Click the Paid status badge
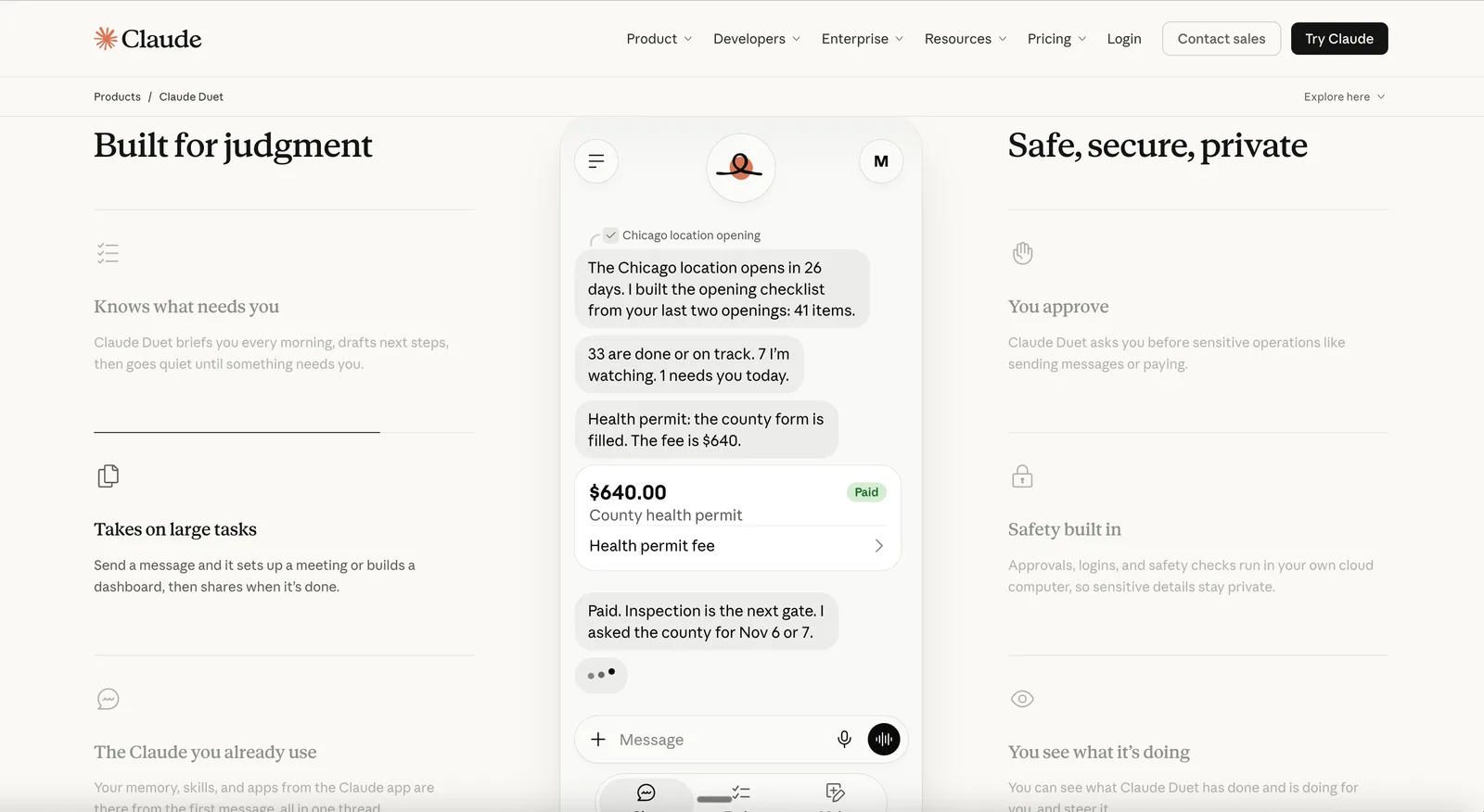The width and height of the screenshot is (1484, 812). (x=866, y=492)
